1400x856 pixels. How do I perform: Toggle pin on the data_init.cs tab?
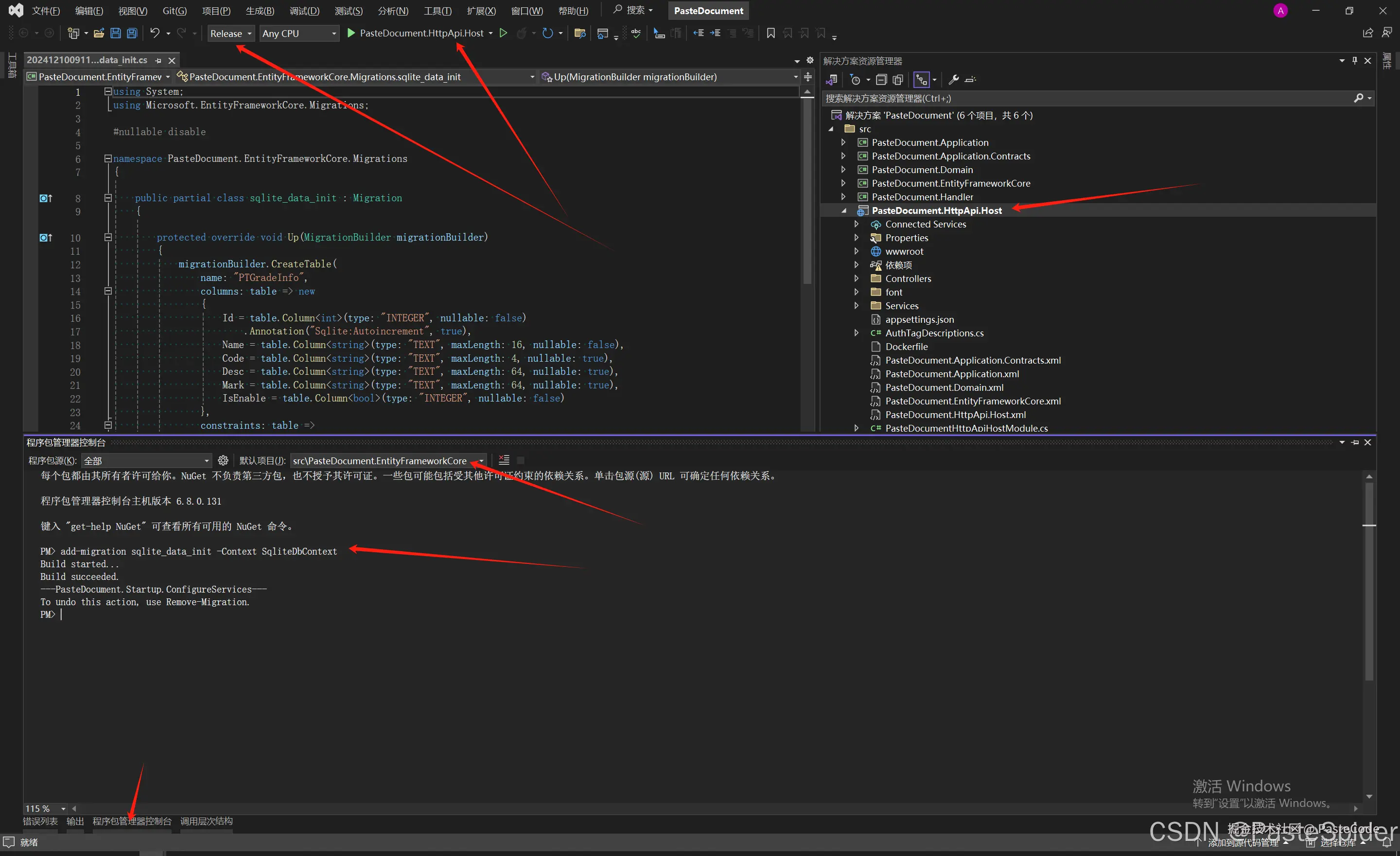[158, 60]
